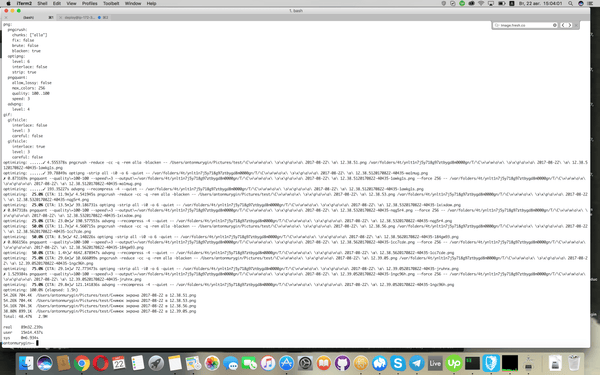Open the Profiles menu
The image size is (600, 375).
[90, 3]
